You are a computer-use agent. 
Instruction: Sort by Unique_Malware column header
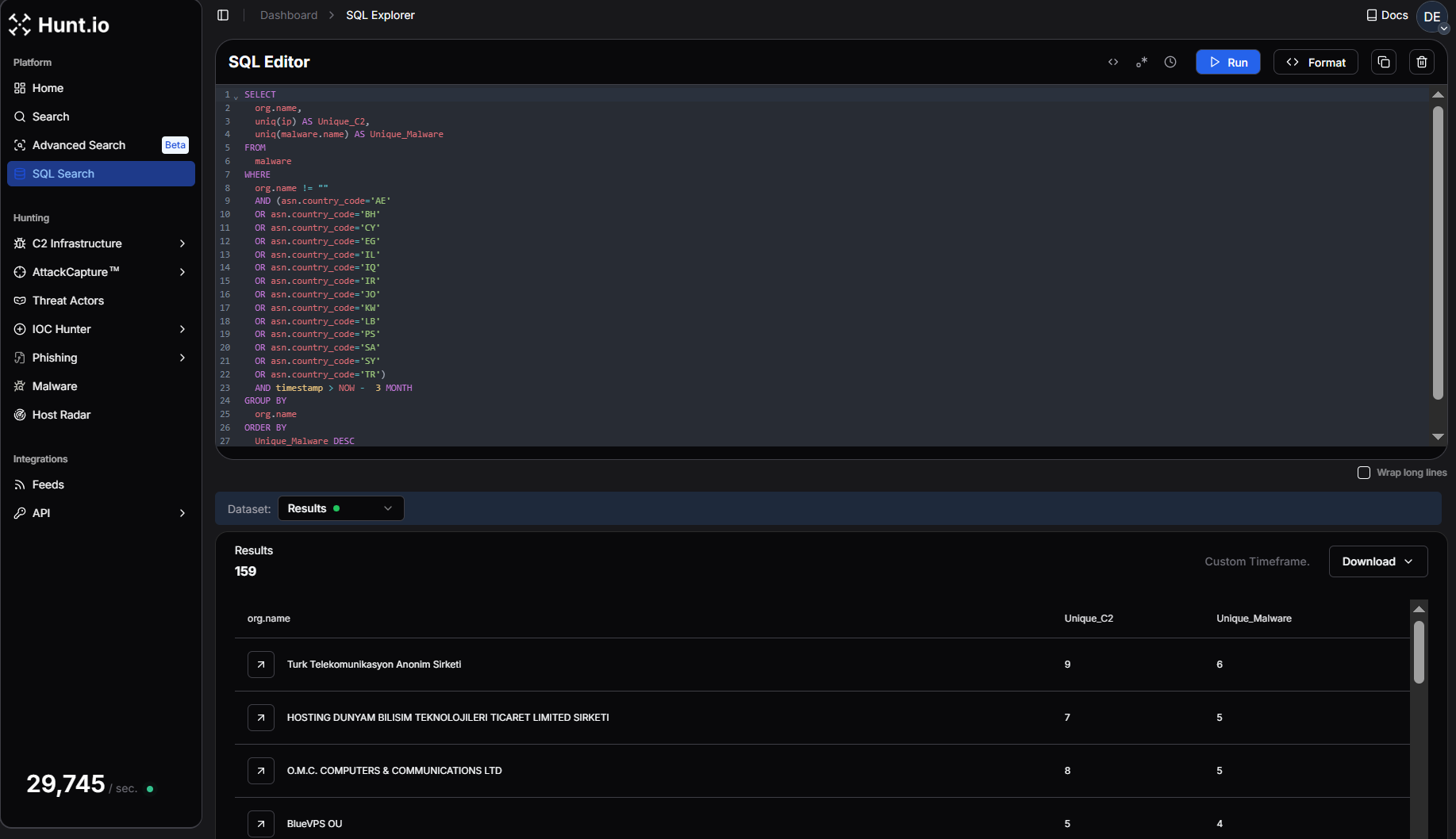1254,619
